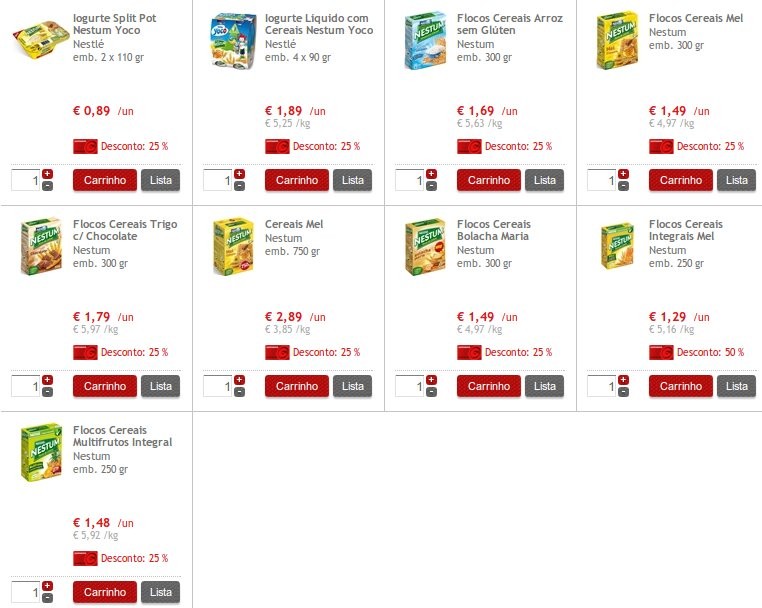The width and height of the screenshot is (762, 608).
Task: Open Flocos Cereais Integrais Mel product link
Action: click(x=685, y=230)
